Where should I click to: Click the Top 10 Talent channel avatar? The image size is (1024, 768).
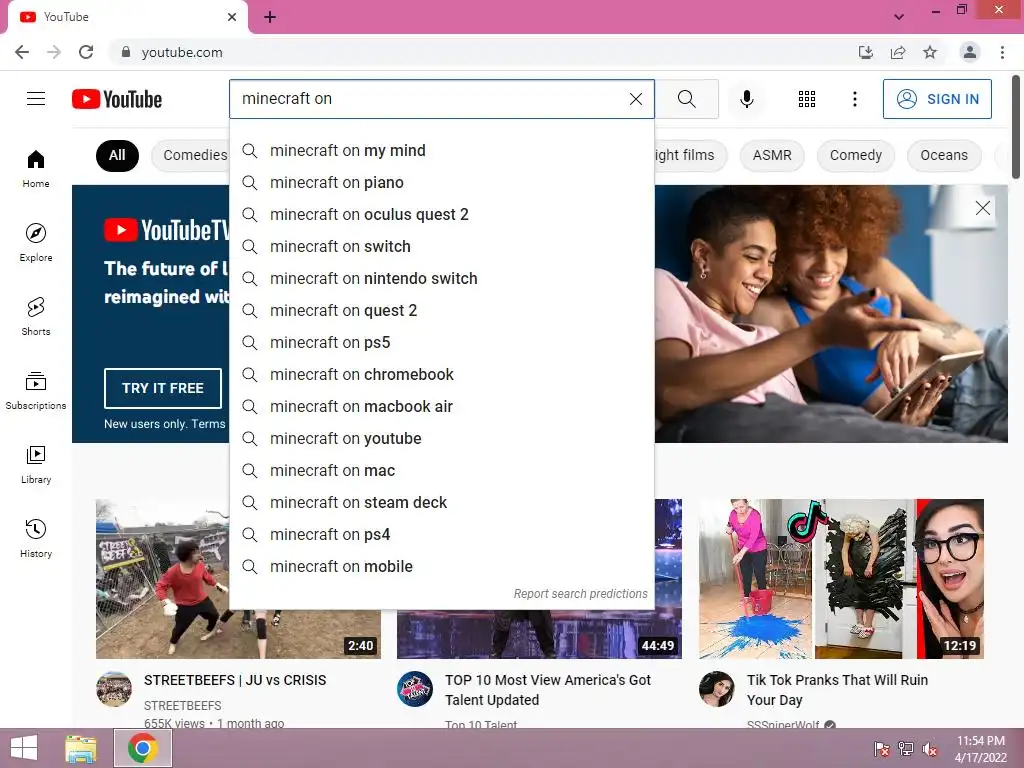tap(415, 689)
